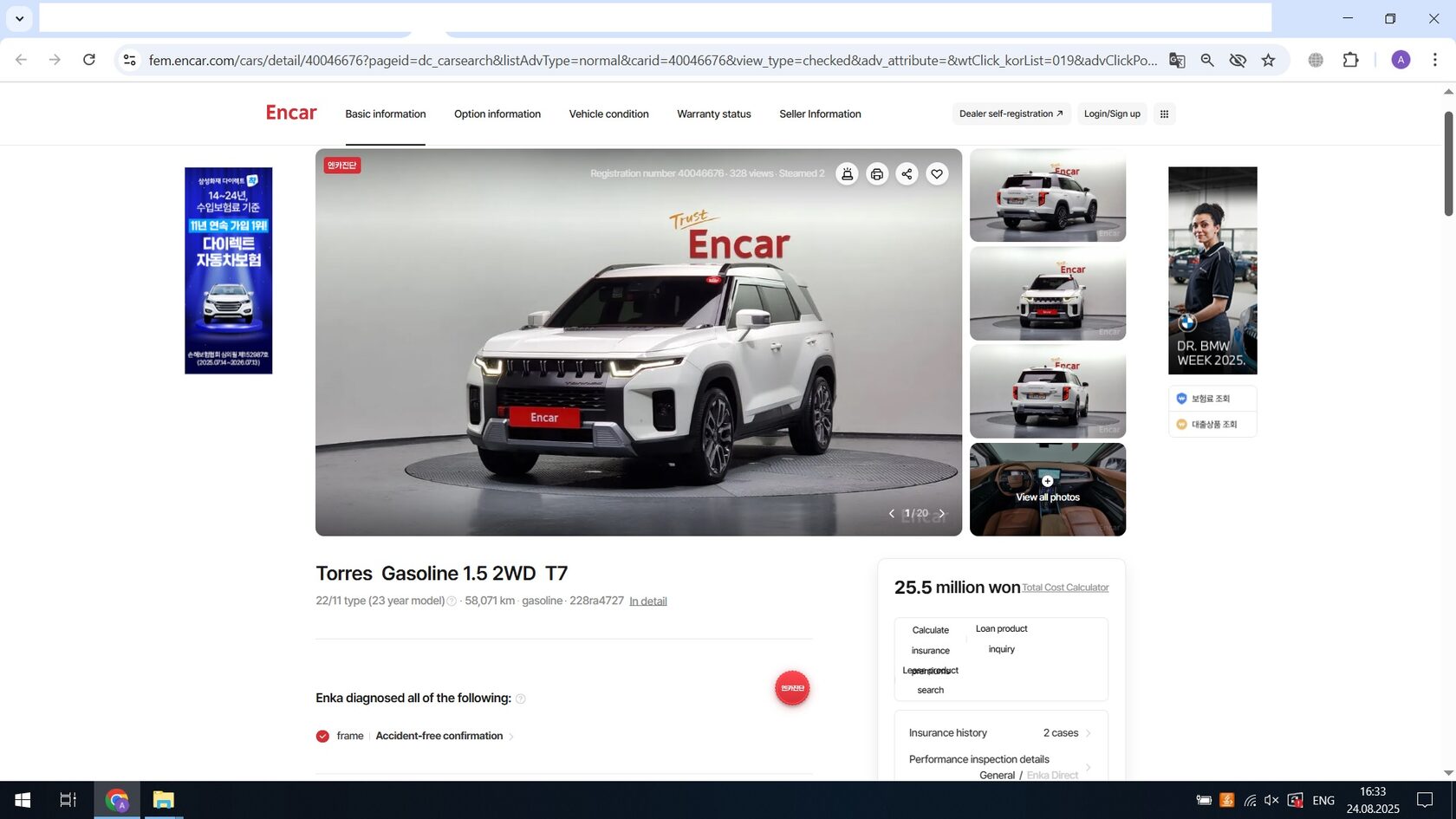This screenshot has height=819, width=1456.
Task: Open the Google Translate icon in the address bar
Action: tap(1177, 60)
